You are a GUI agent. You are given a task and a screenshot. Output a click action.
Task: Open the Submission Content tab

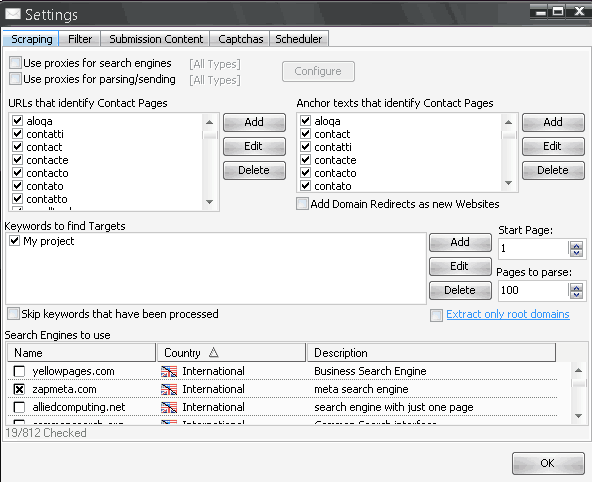156,39
